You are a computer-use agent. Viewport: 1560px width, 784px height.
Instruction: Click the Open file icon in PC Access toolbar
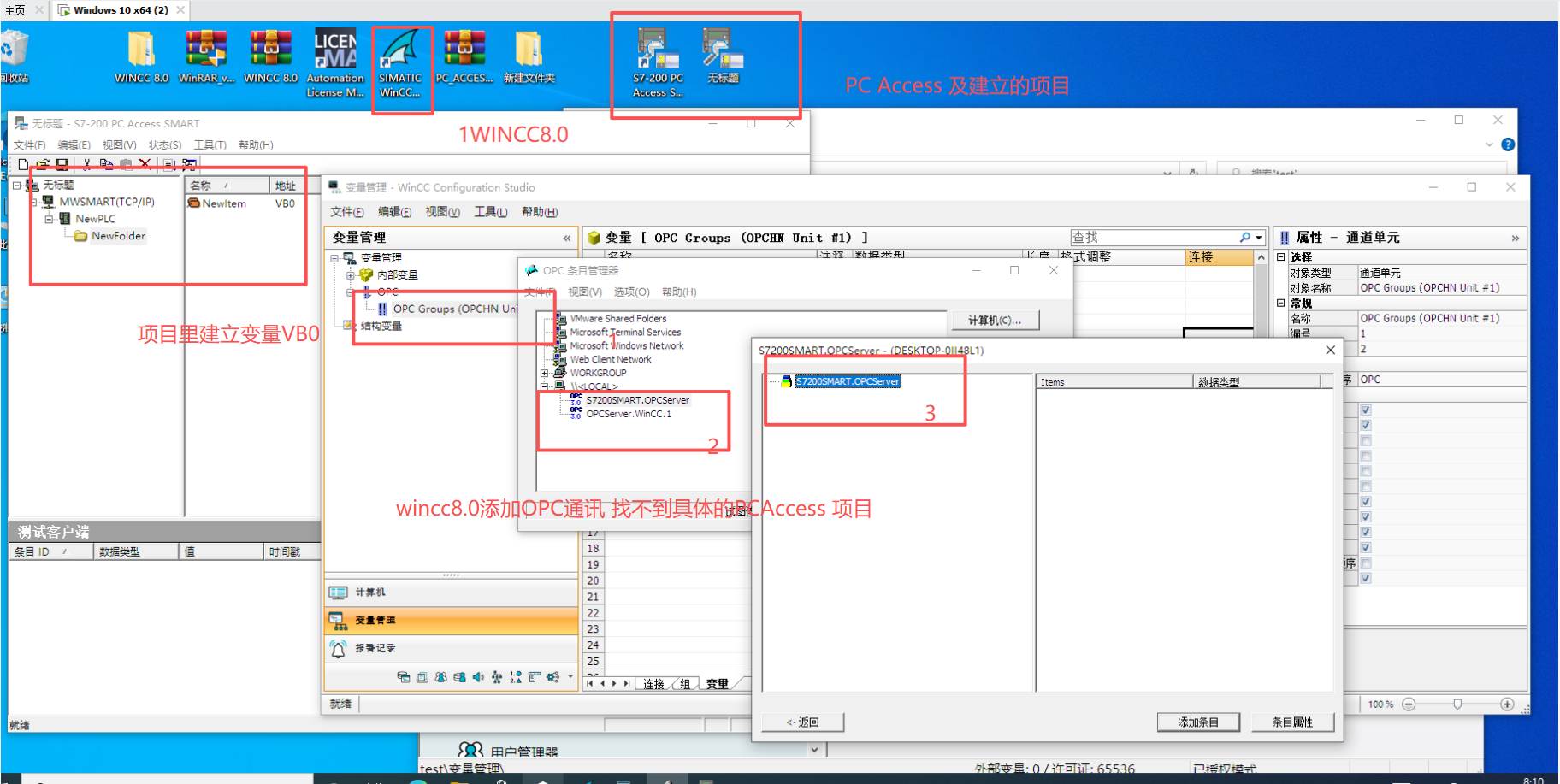click(x=43, y=164)
